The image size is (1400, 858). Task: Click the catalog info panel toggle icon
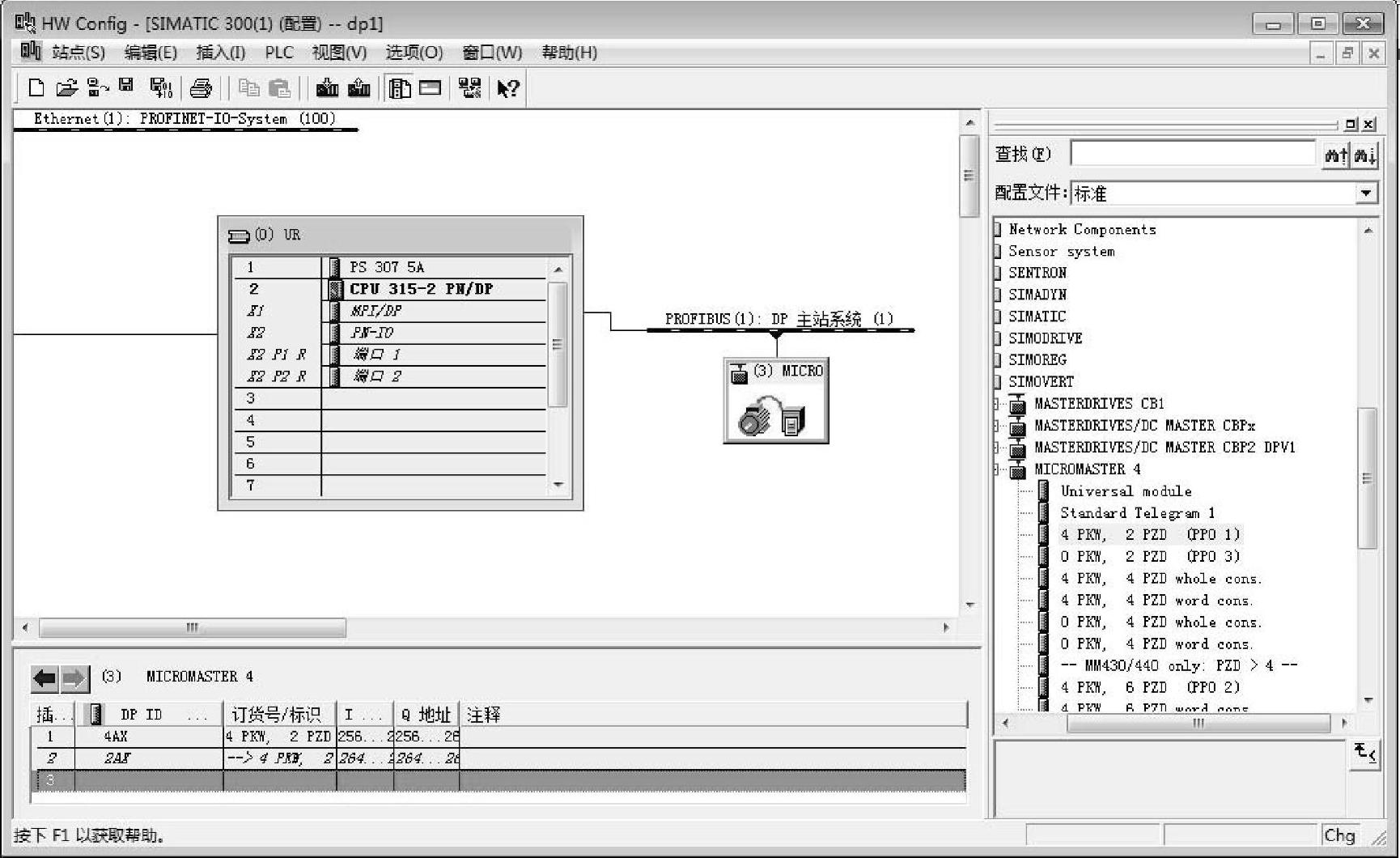point(1364,753)
